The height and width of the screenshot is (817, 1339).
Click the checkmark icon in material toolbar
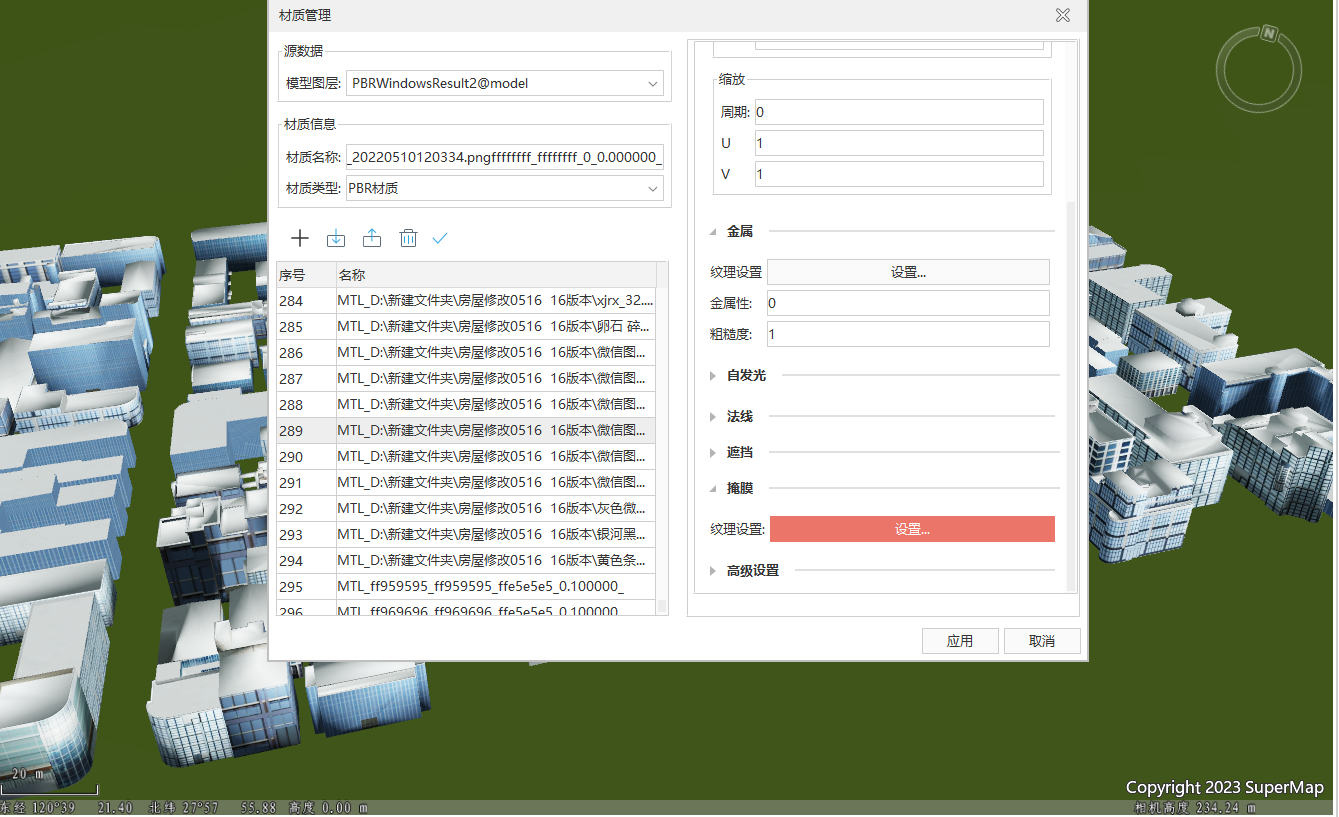(440, 238)
